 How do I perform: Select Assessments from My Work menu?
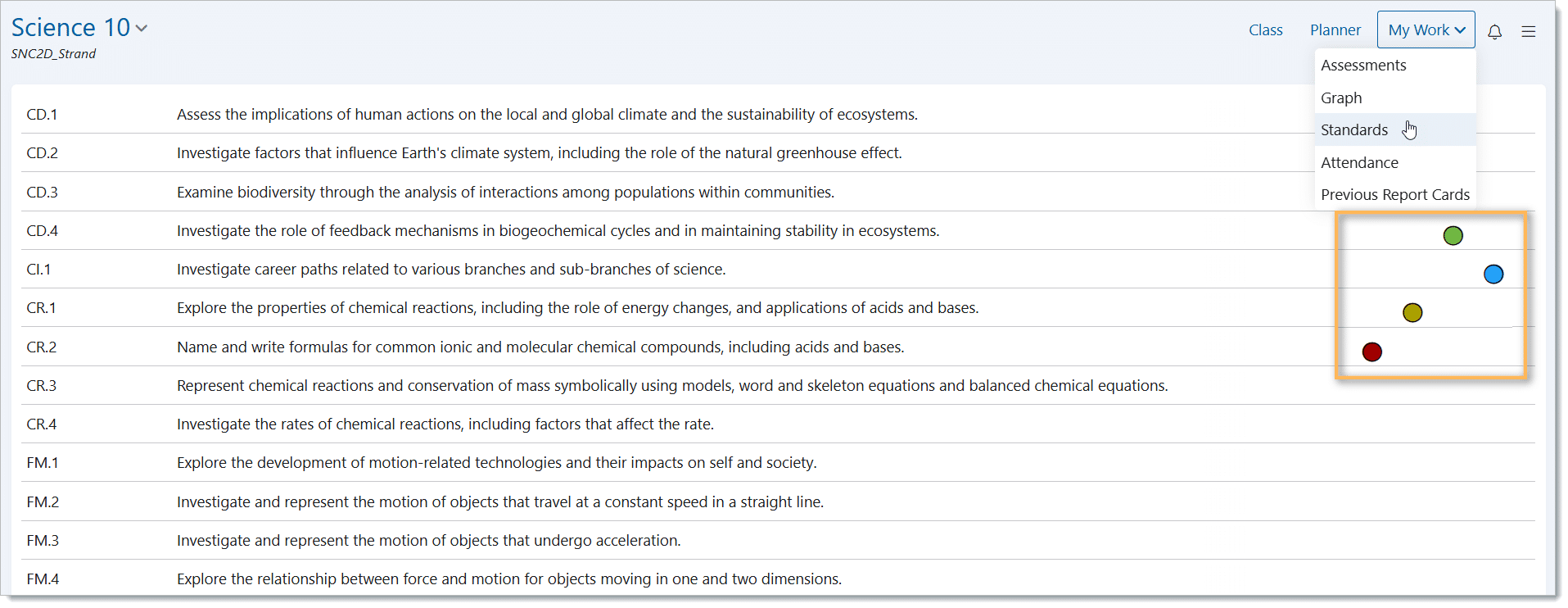tap(1363, 66)
